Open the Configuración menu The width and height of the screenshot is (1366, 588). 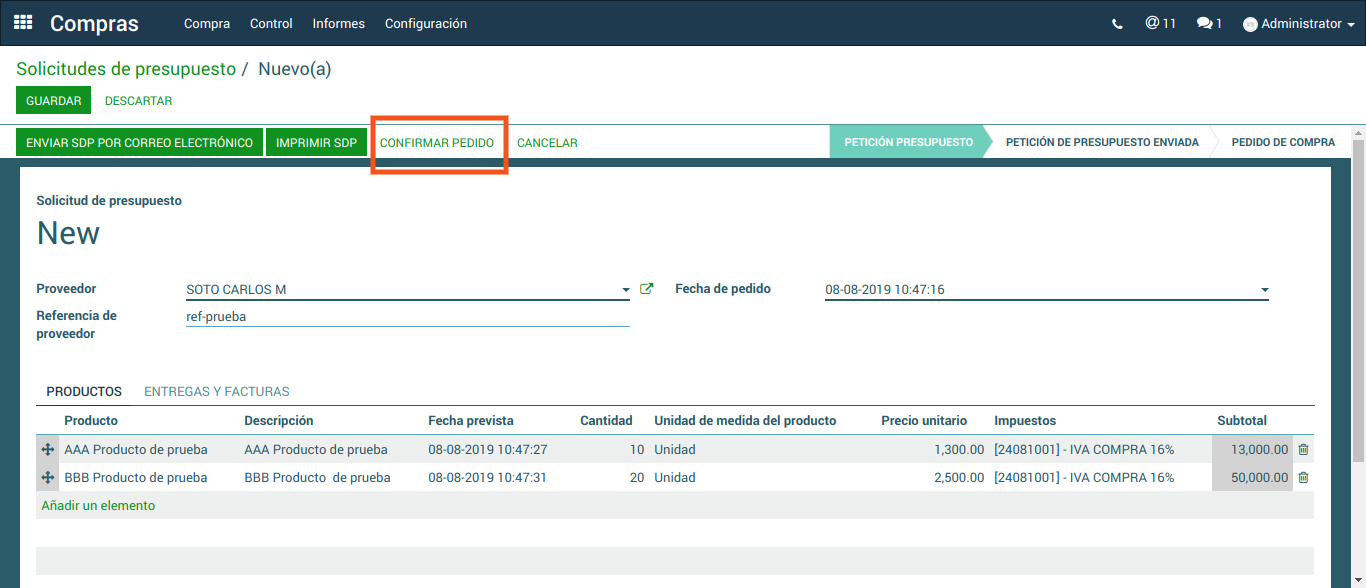[425, 24]
